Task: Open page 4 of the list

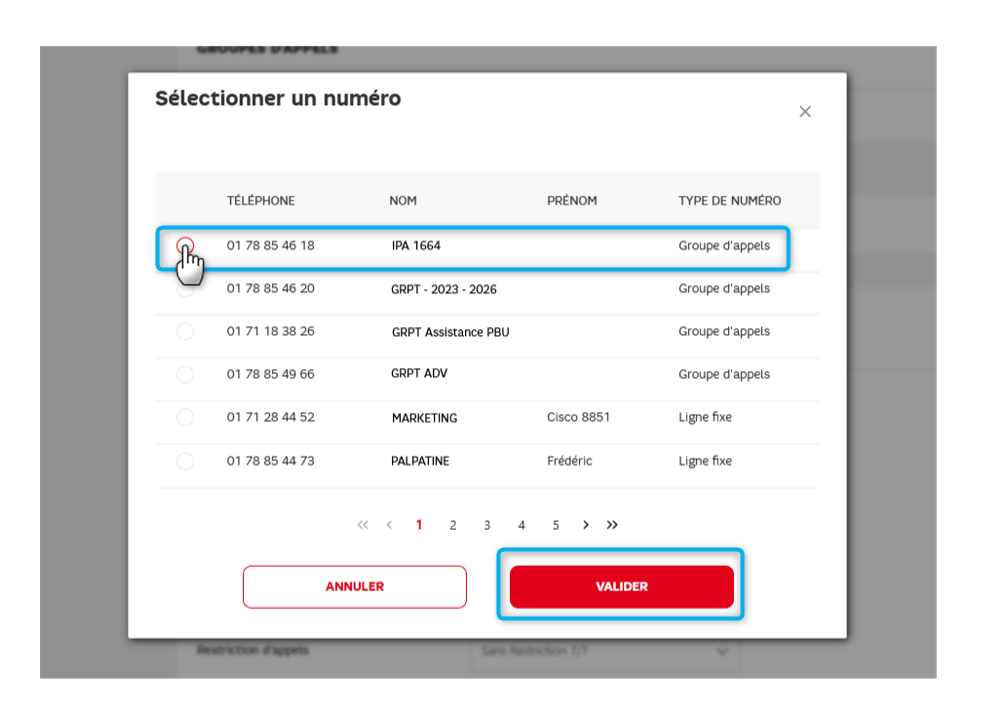Action: 521,525
